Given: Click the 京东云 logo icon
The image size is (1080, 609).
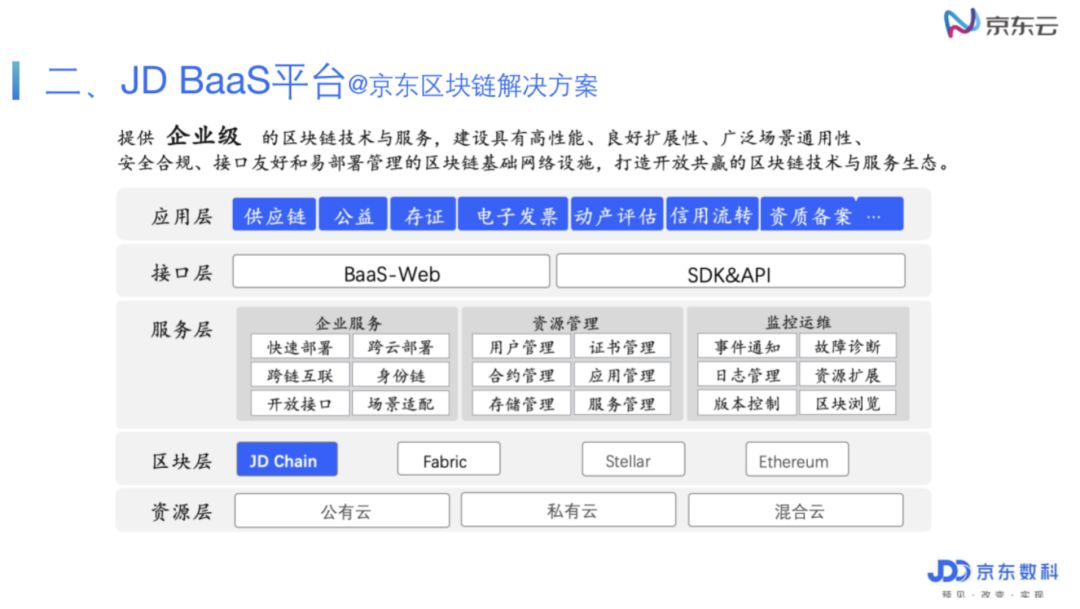Looking at the screenshot, I should pos(962,23).
